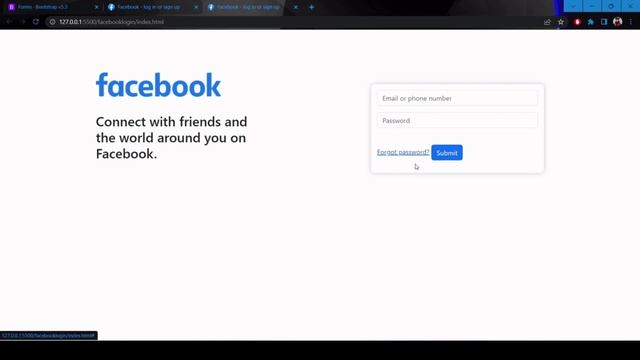640x360 pixels.
Task: Select the active third Facebook tab
Action: pyautogui.click(x=252, y=7)
